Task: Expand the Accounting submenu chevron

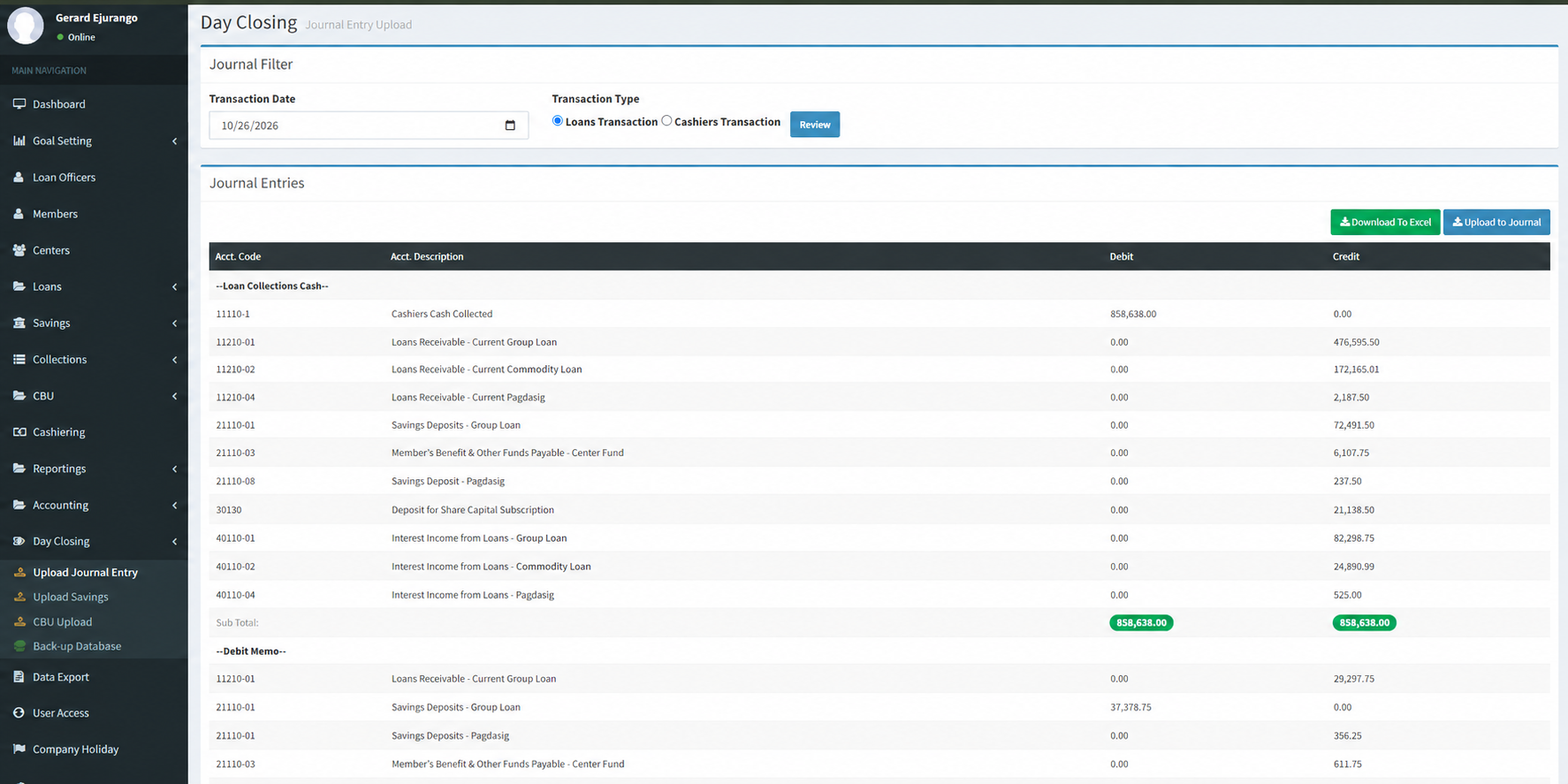Action: pyautogui.click(x=174, y=506)
